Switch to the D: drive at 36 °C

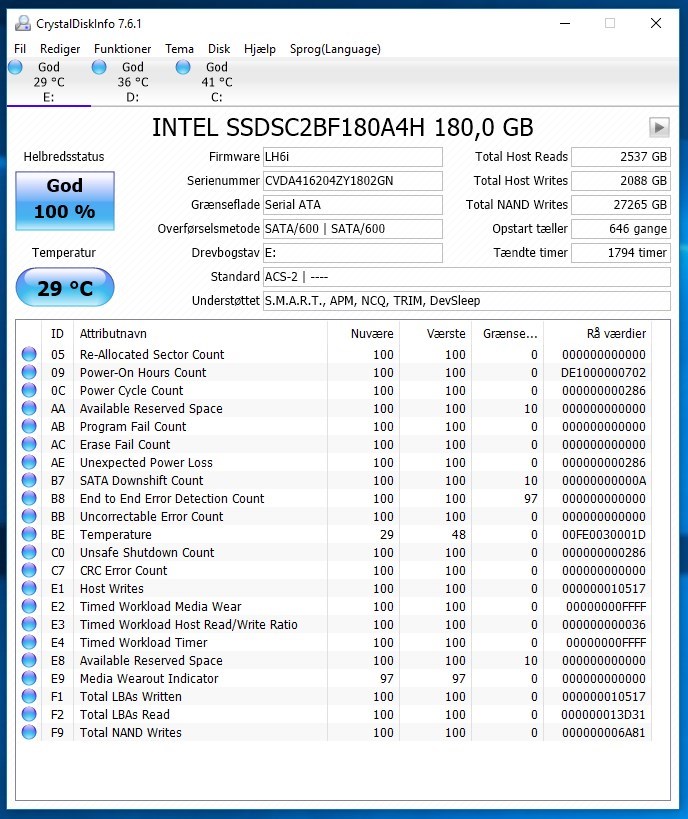[x=132, y=82]
